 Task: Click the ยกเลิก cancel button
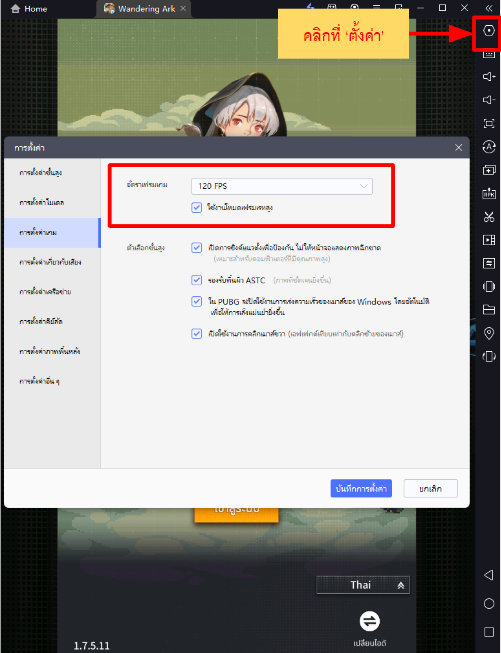pyautogui.click(x=431, y=489)
